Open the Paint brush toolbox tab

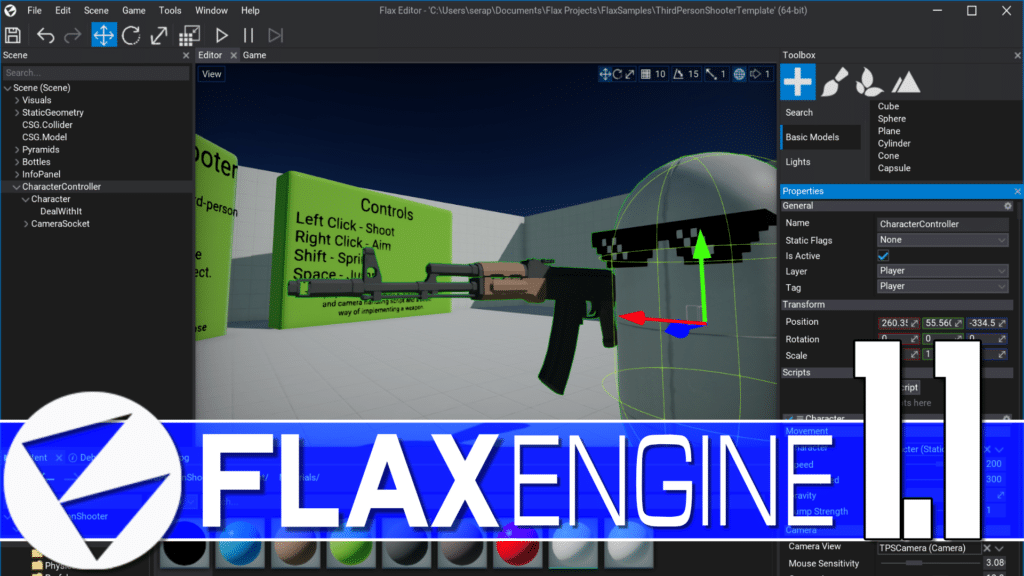(834, 82)
